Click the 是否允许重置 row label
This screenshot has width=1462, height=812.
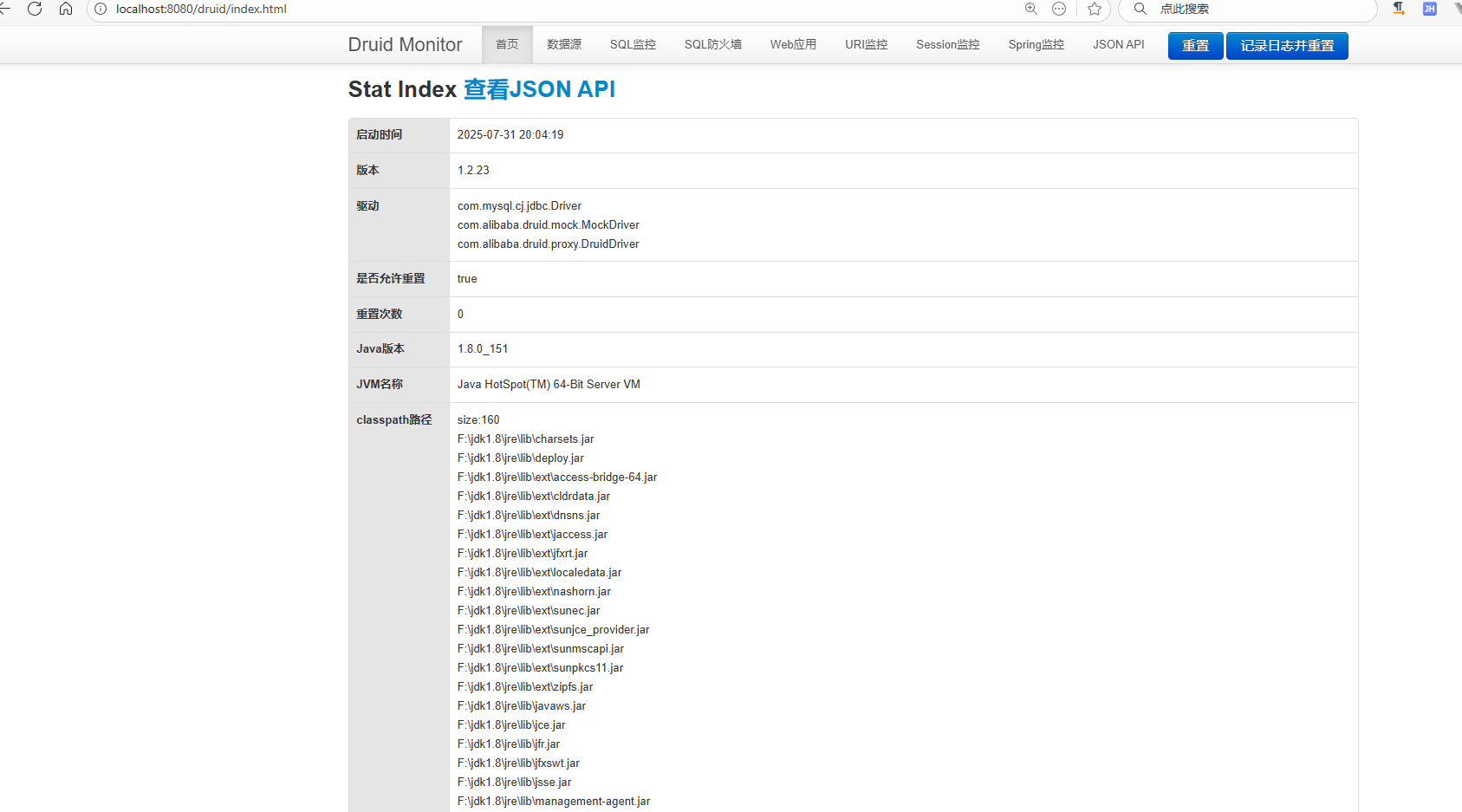coord(391,278)
